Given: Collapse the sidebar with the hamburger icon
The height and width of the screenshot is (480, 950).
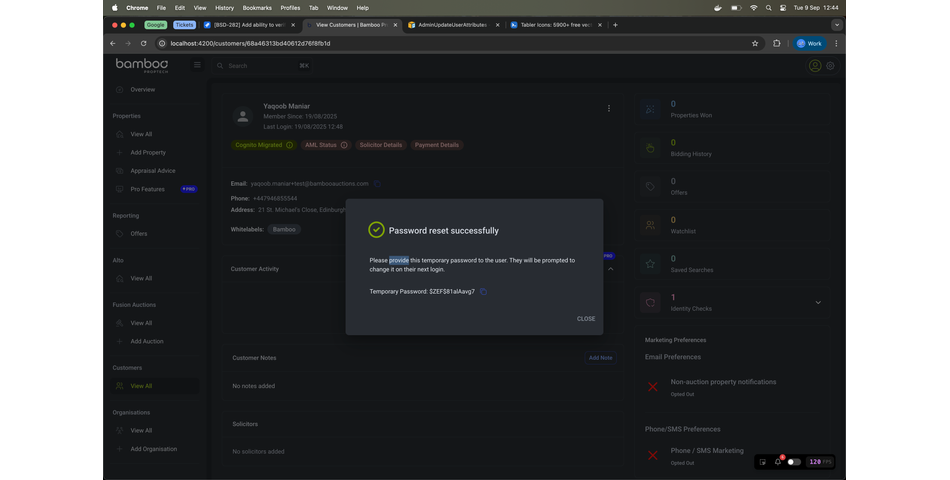Looking at the screenshot, I should point(197,65).
